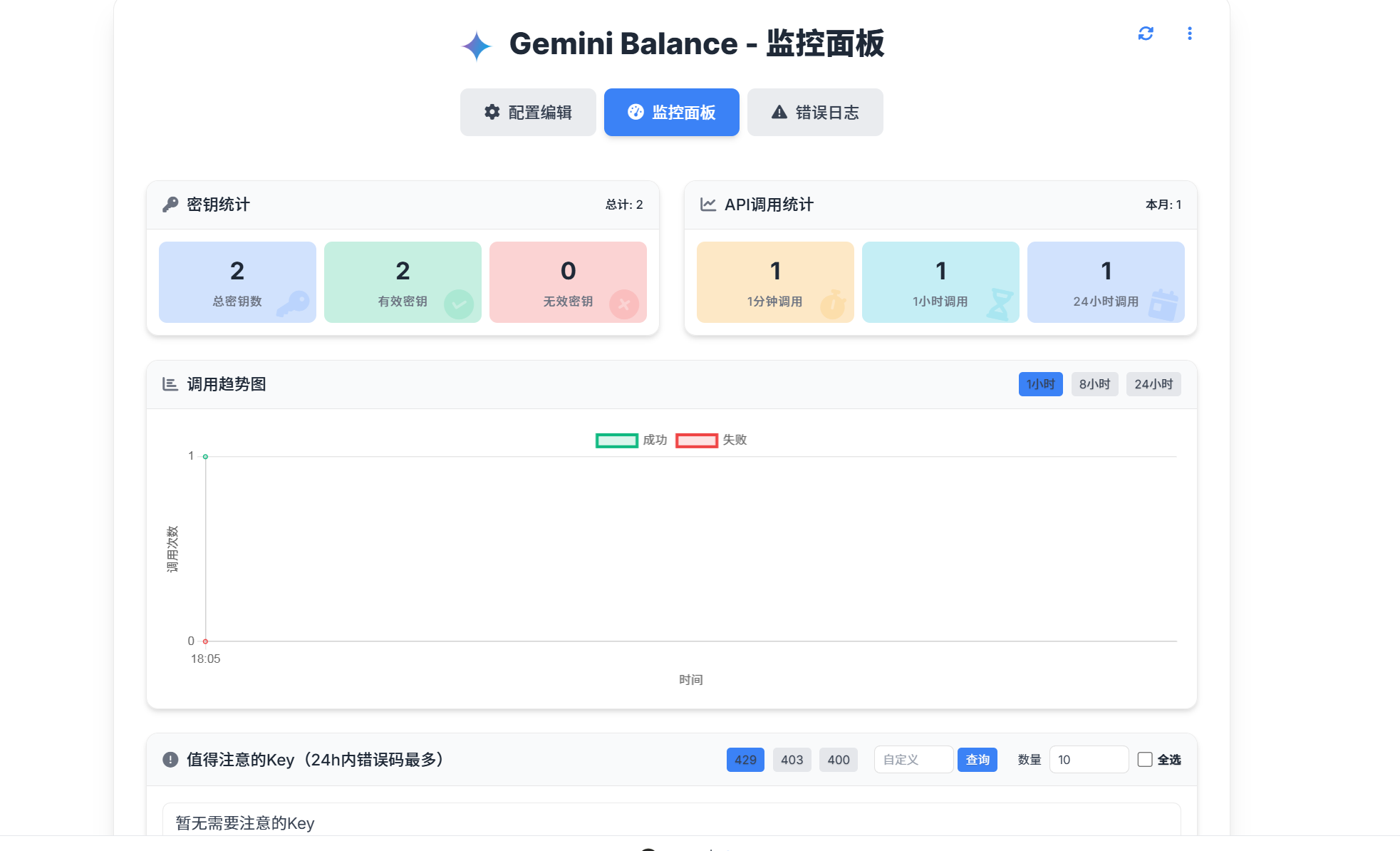
Task: Select the 8小时 trend range
Action: (1094, 384)
